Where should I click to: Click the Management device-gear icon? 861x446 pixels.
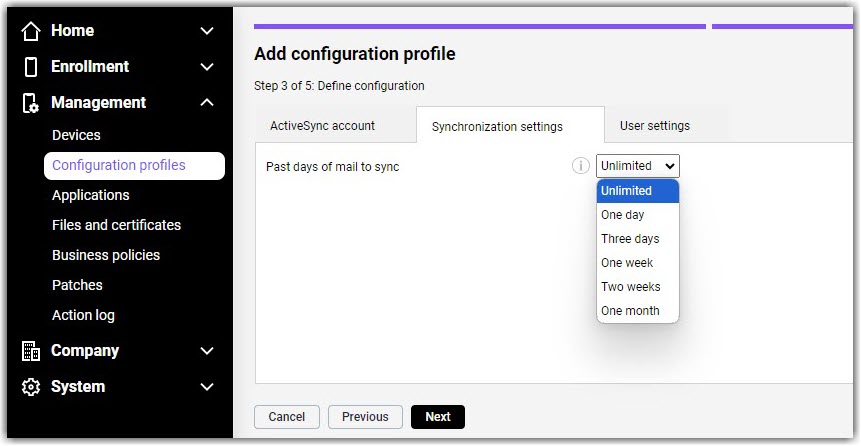[x=31, y=103]
